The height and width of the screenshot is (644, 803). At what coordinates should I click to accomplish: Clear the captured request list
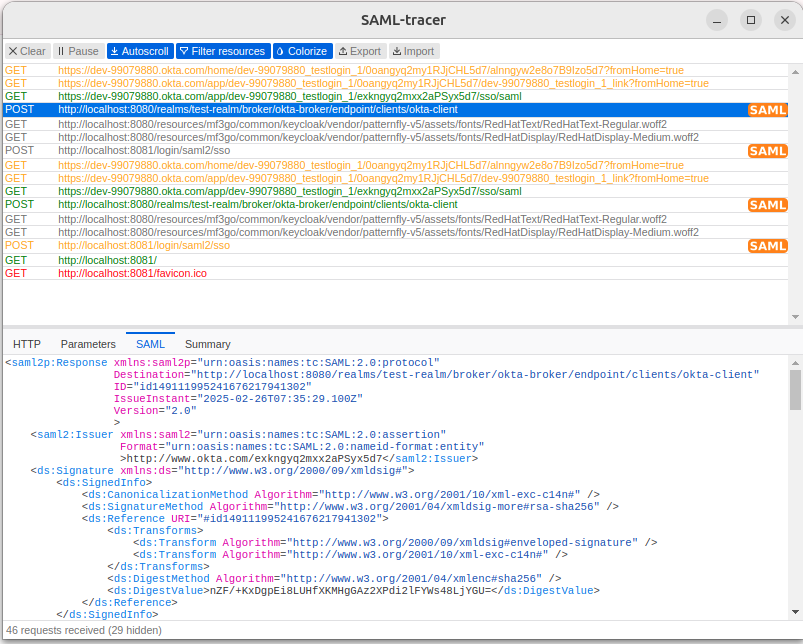(x=27, y=51)
